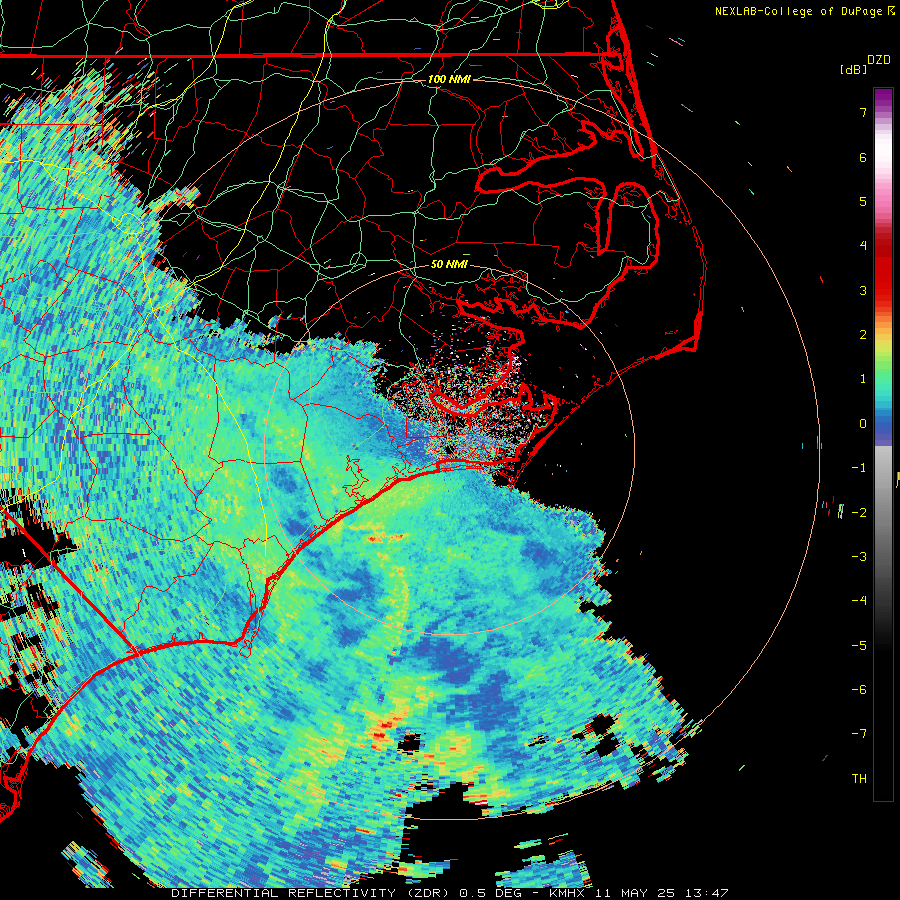
Task: Click the 50 NMI range ring label
Action: point(449,265)
